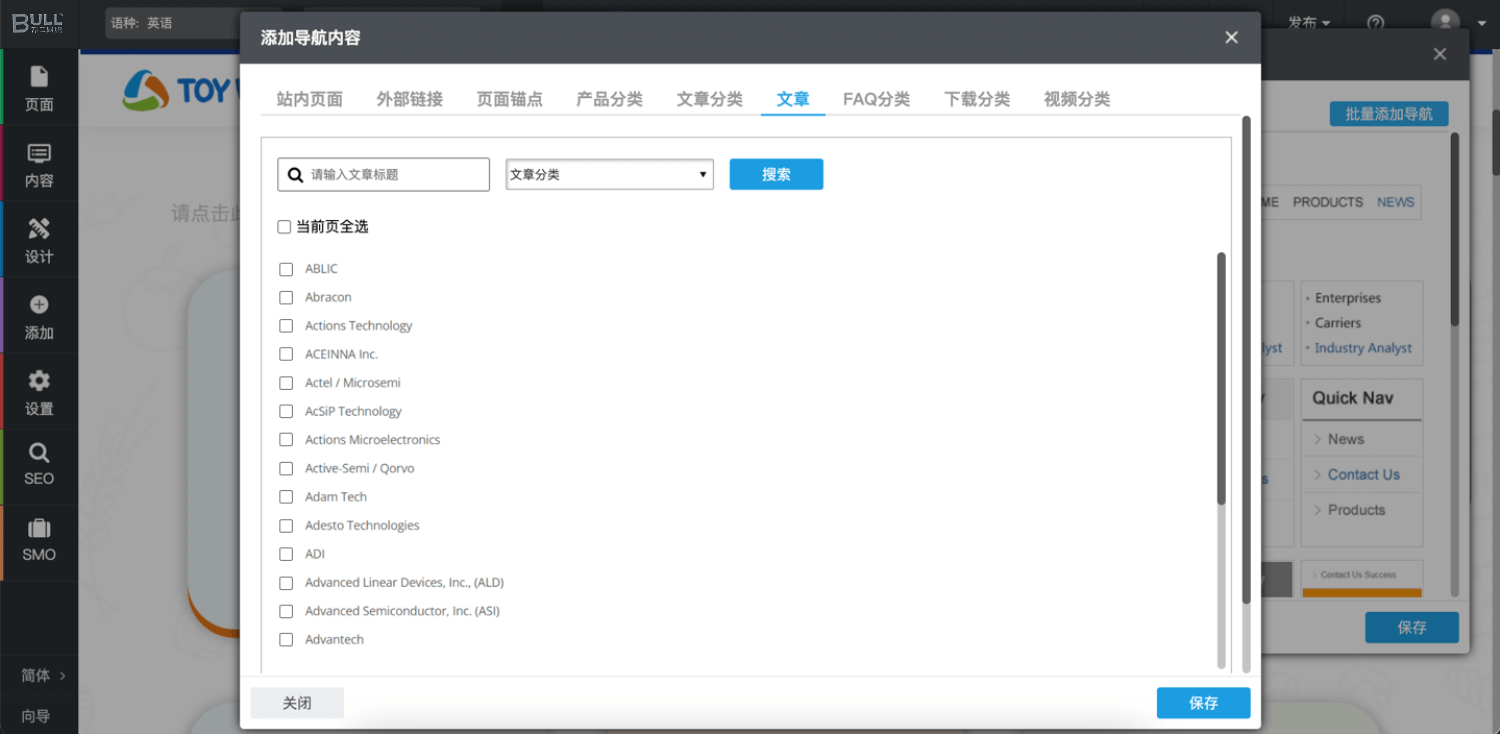Switch to the FAQ分类 tab
The image size is (1500, 734).
point(876,99)
